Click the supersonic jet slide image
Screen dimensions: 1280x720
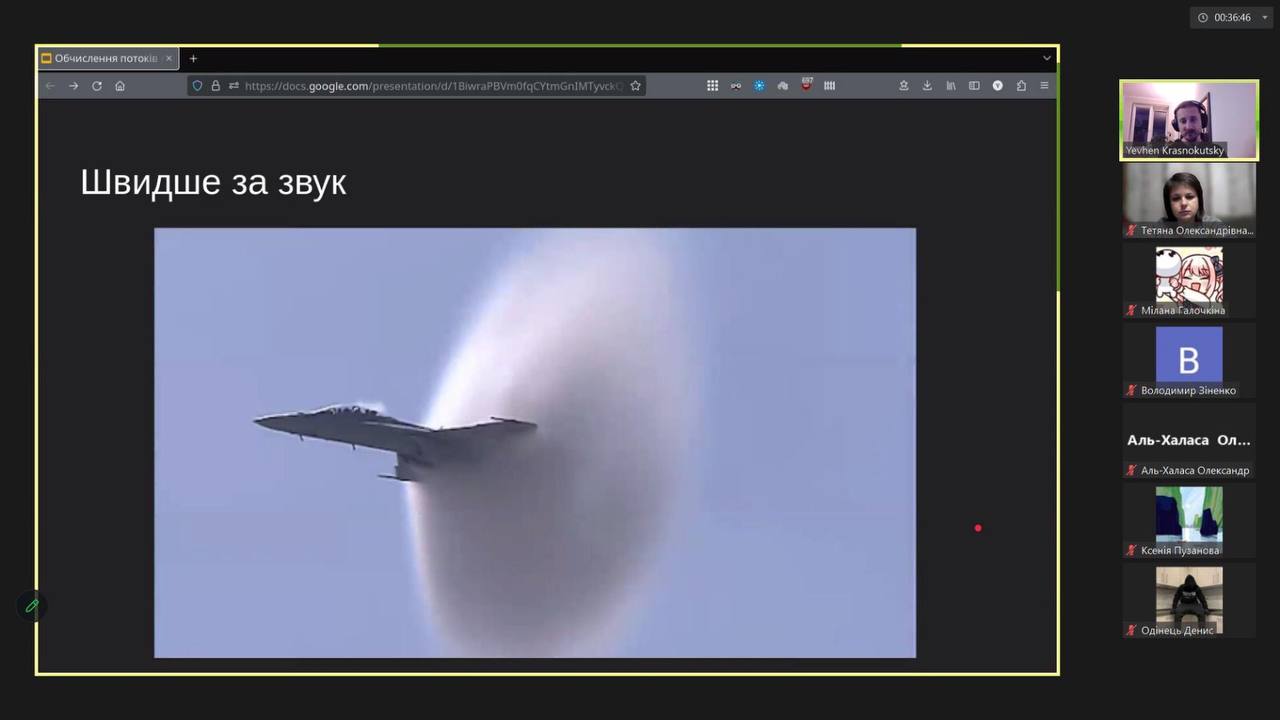tap(534, 442)
